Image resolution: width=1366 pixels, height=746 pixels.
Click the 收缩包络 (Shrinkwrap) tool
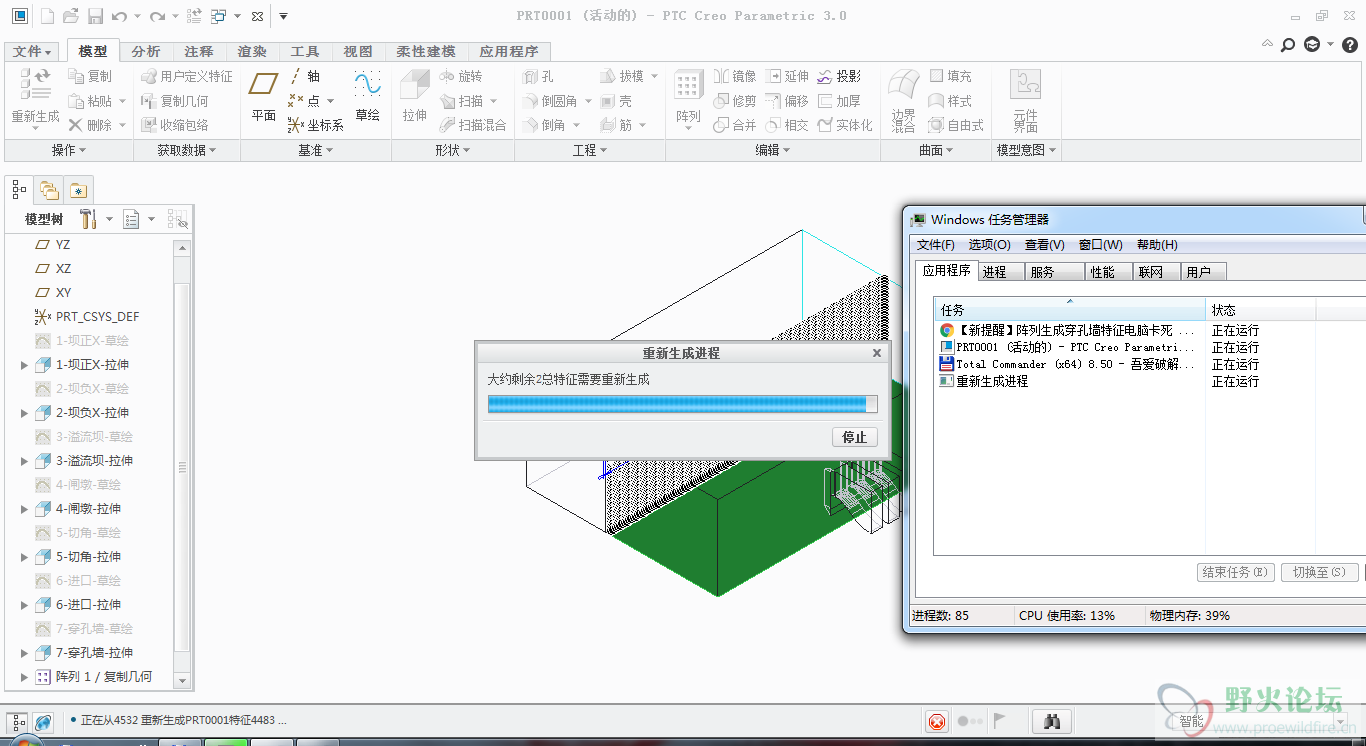175,125
